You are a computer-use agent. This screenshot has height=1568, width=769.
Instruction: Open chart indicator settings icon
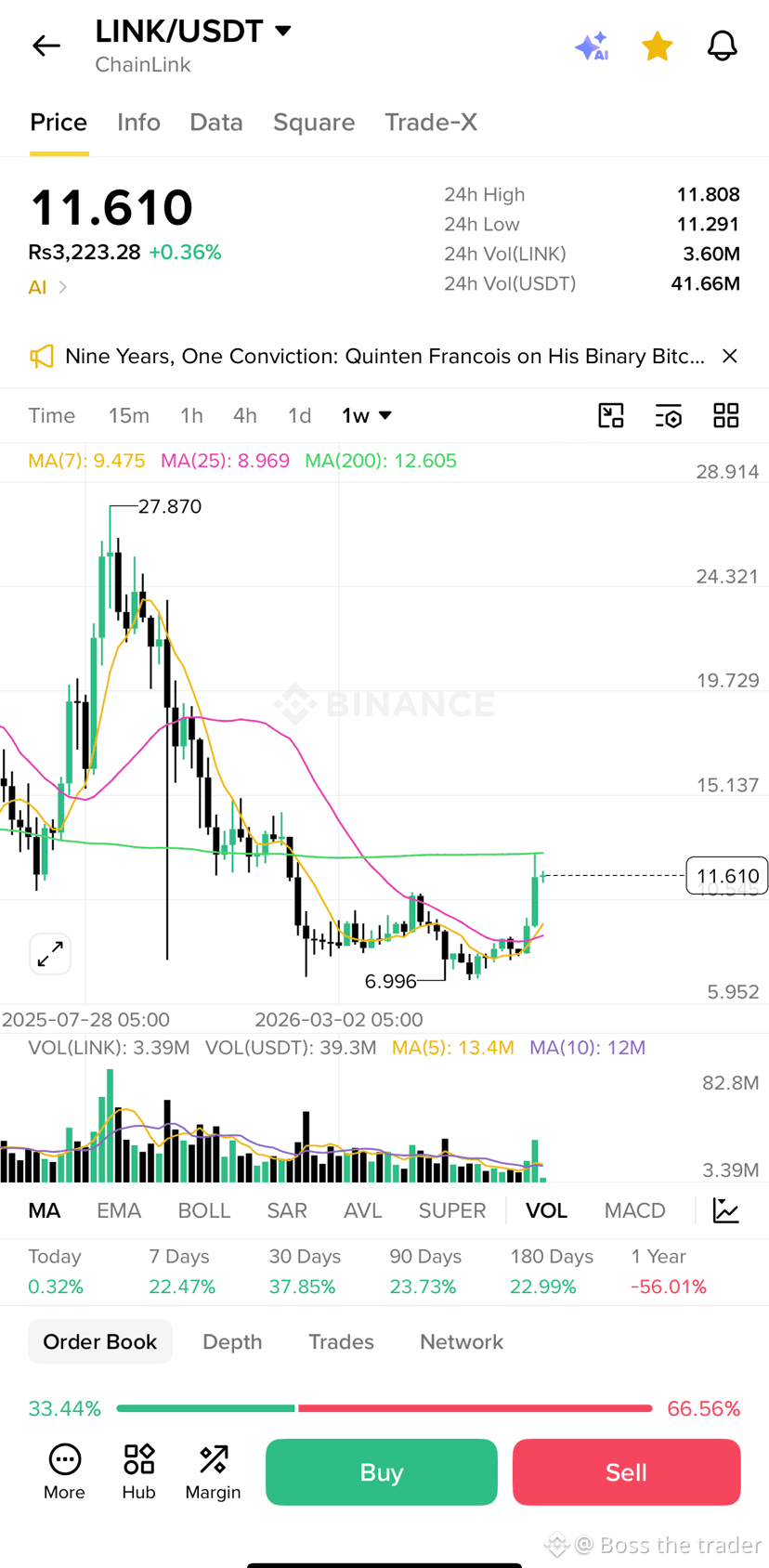click(669, 415)
